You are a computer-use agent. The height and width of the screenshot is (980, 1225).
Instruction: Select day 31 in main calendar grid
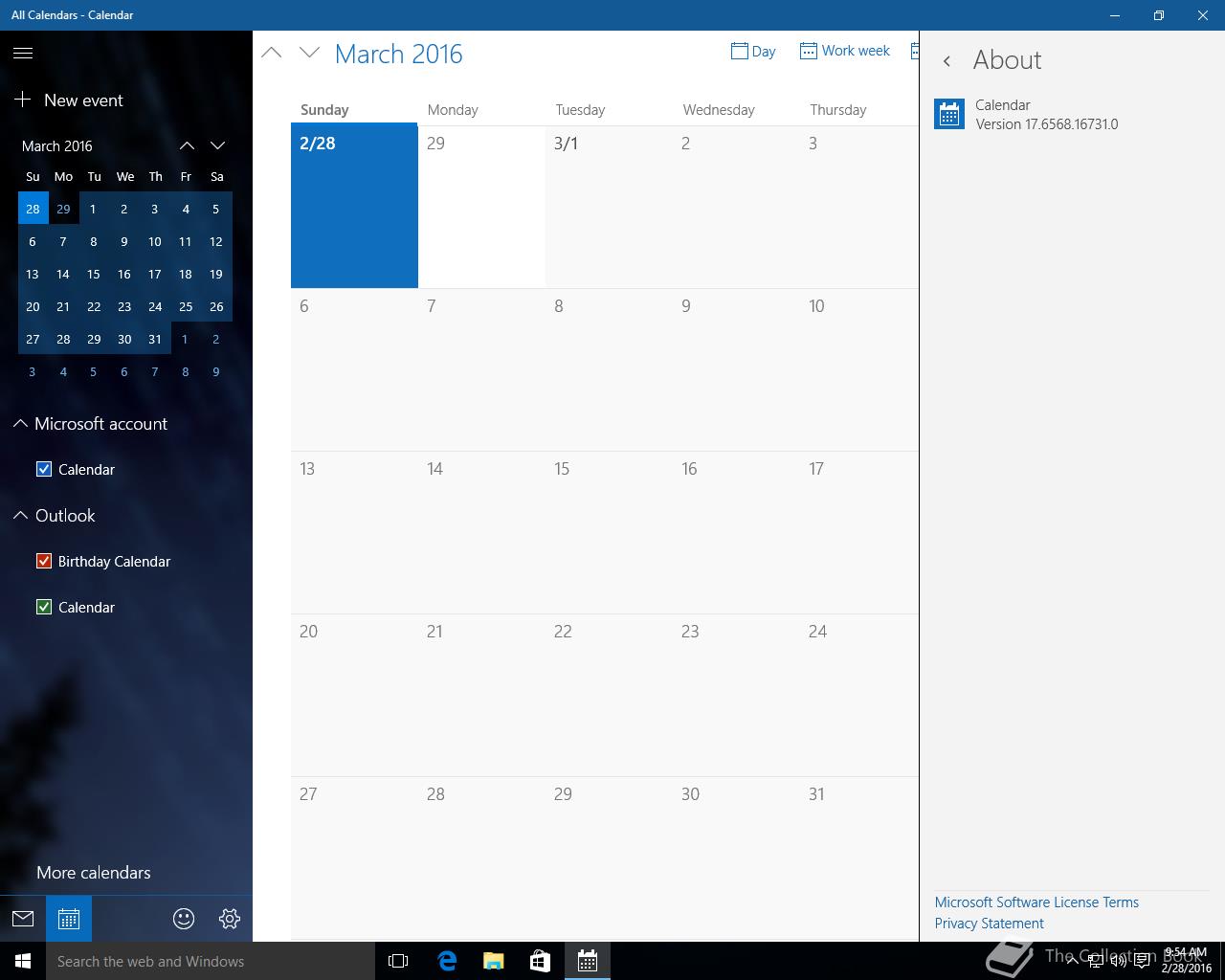tap(857, 858)
